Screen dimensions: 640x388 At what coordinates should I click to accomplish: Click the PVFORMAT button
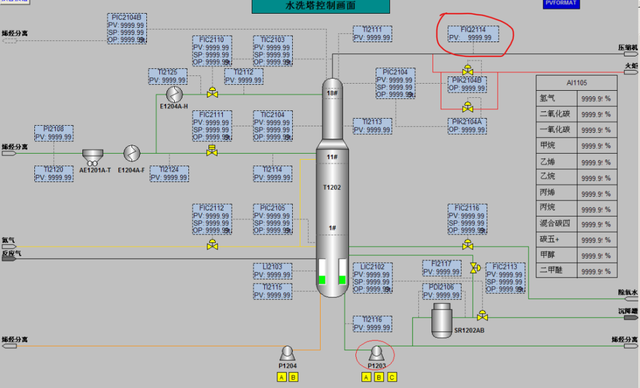click(561, 4)
